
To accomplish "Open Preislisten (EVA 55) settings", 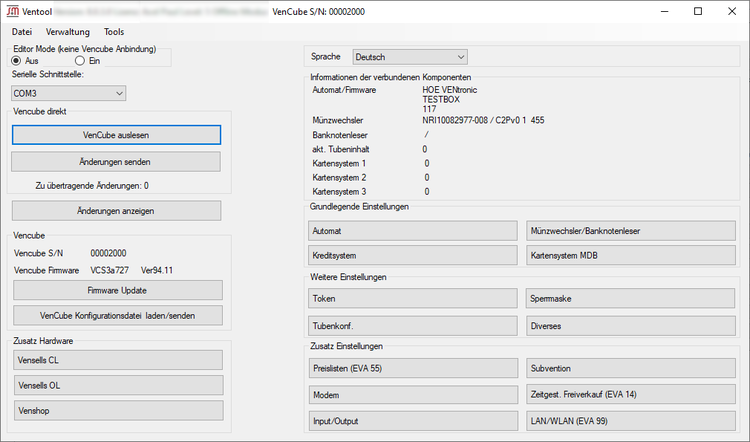I will pyautogui.click(x=413, y=369).
